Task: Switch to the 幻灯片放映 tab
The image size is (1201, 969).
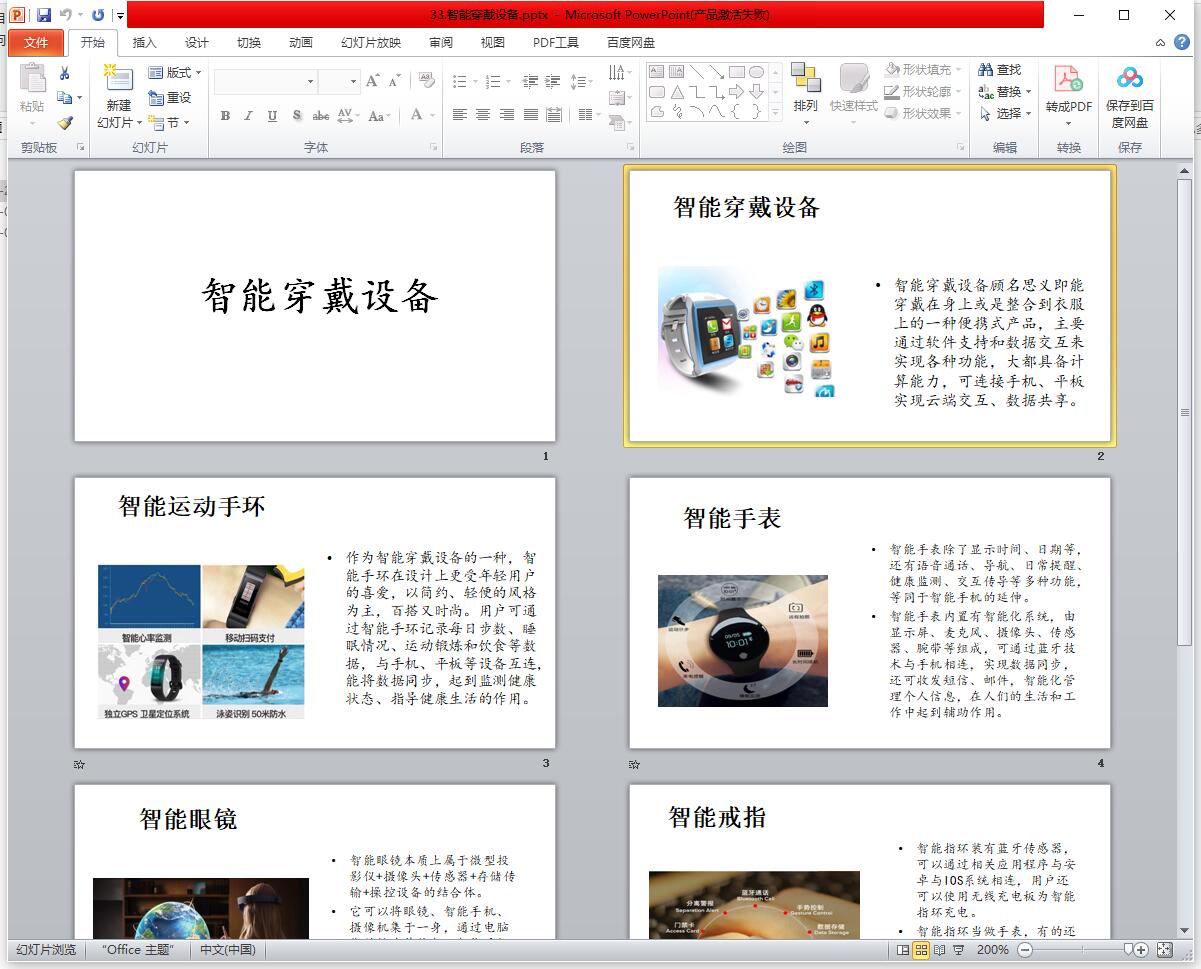Action: (x=371, y=43)
